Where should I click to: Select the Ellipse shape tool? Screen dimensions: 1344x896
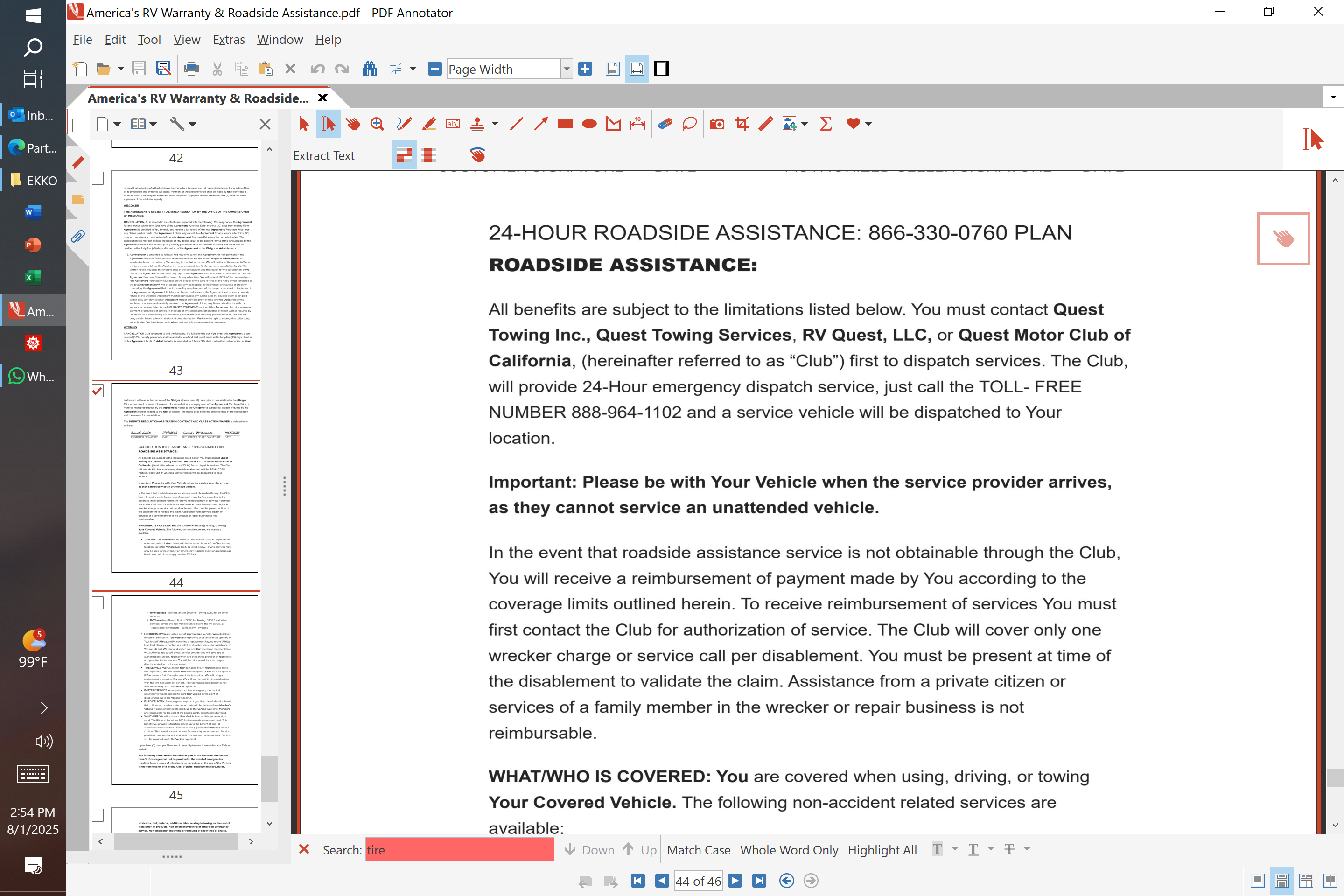coord(589,124)
